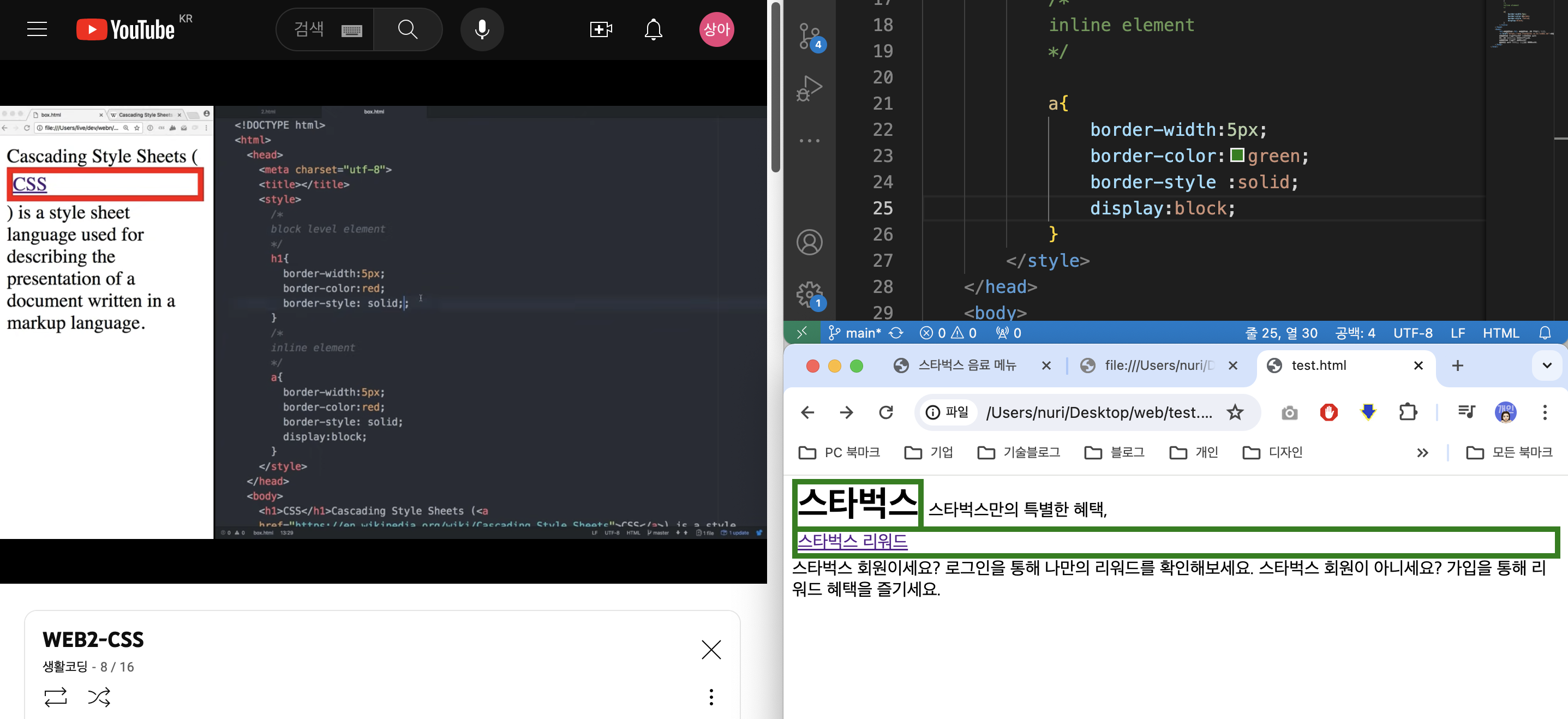Open a new Chrome tab
Viewport: 1568px width, 719px height.
tap(1457, 366)
